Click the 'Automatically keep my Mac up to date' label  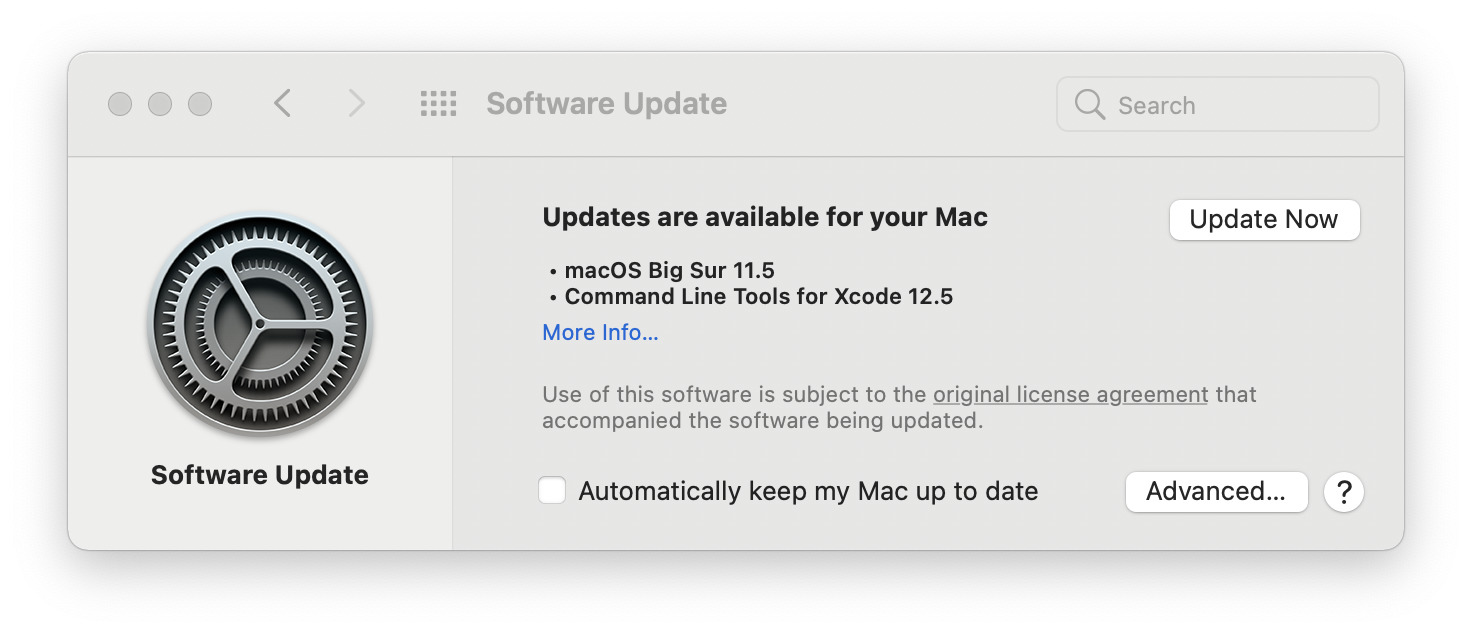coord(808,491)
